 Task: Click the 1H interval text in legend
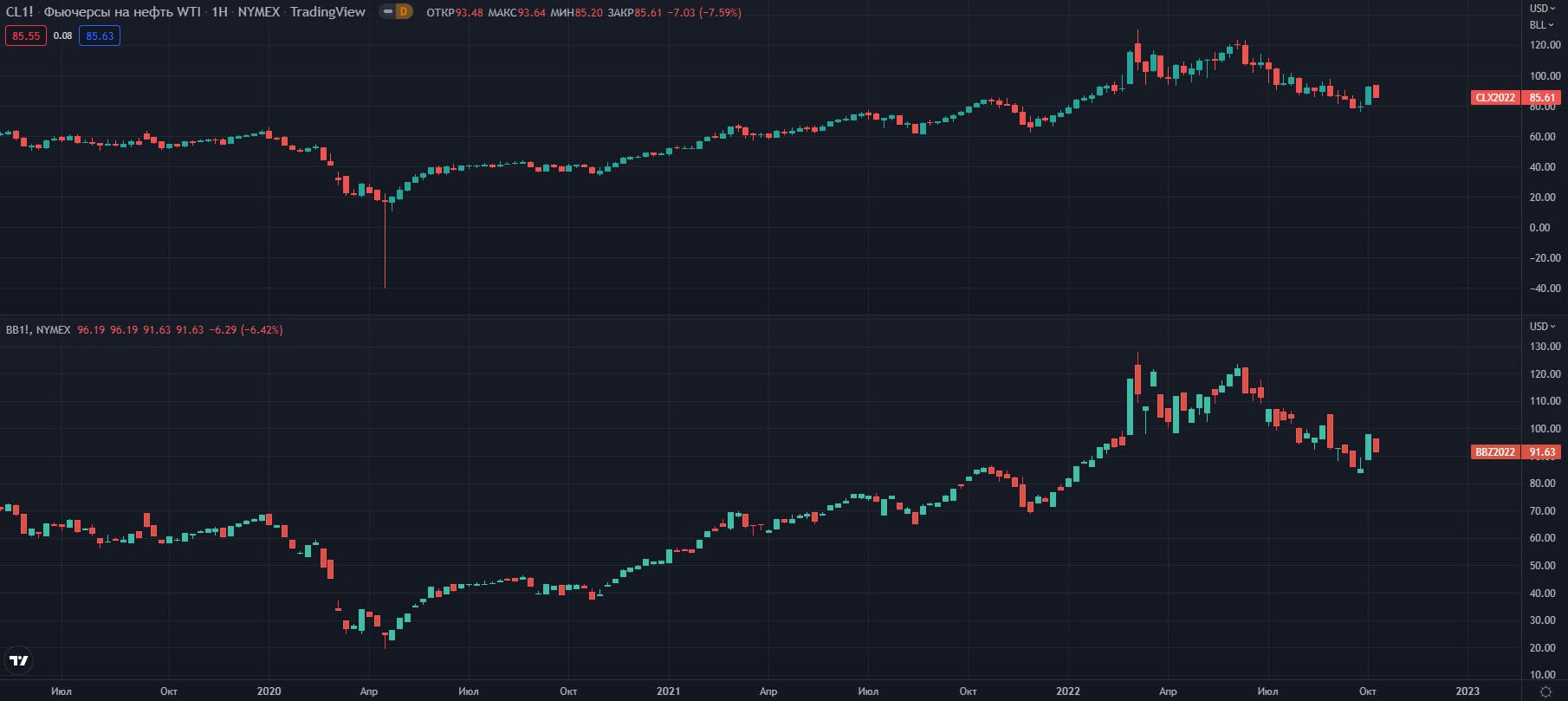click(219, 12)
